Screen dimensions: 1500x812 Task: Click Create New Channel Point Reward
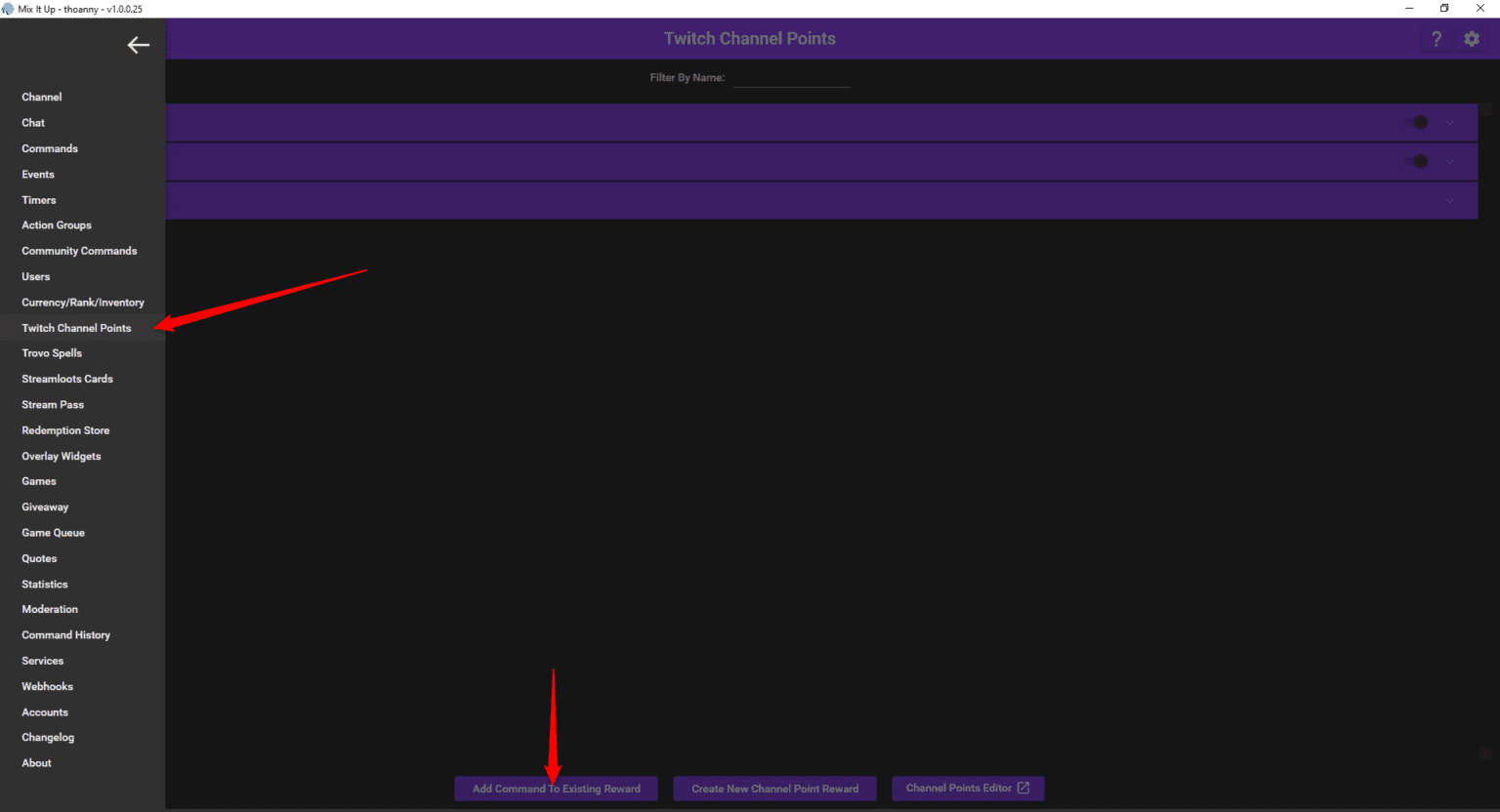(x=775, y=789)
